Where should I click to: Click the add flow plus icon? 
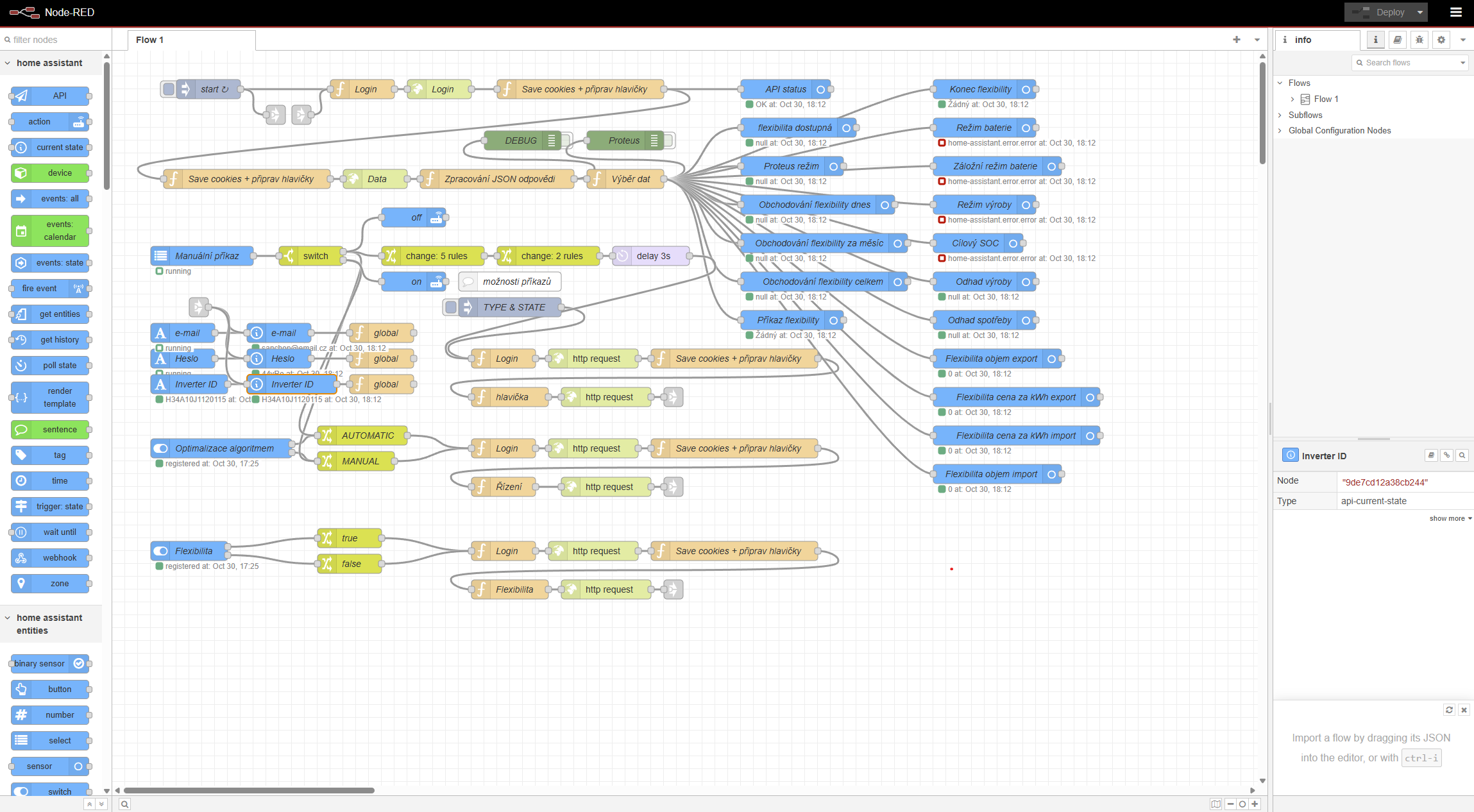(1236, 40)
